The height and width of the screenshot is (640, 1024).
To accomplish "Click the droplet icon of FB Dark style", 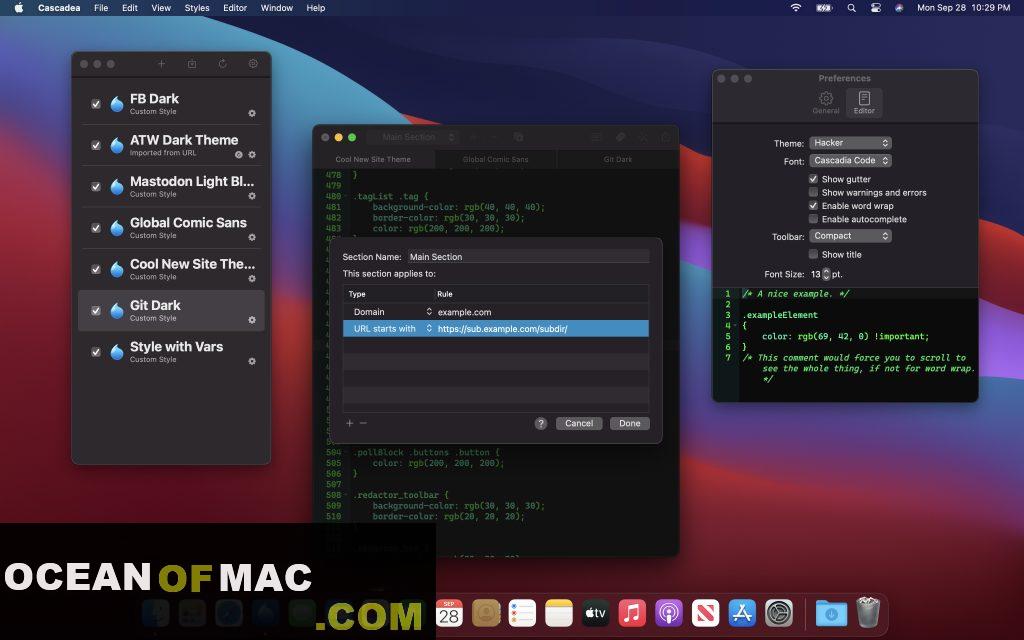I will (x=117, y=104).
